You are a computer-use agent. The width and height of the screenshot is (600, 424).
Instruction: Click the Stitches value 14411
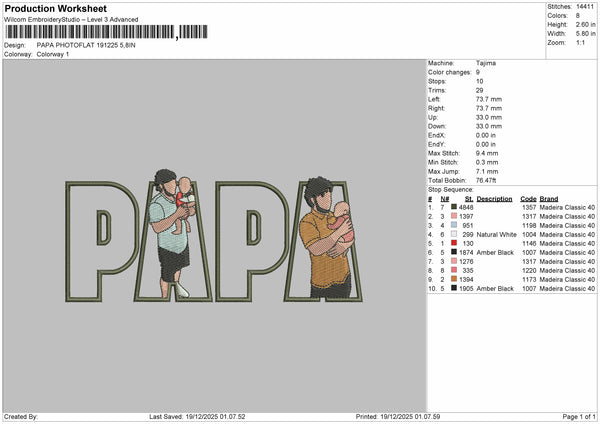pos(585,7)
